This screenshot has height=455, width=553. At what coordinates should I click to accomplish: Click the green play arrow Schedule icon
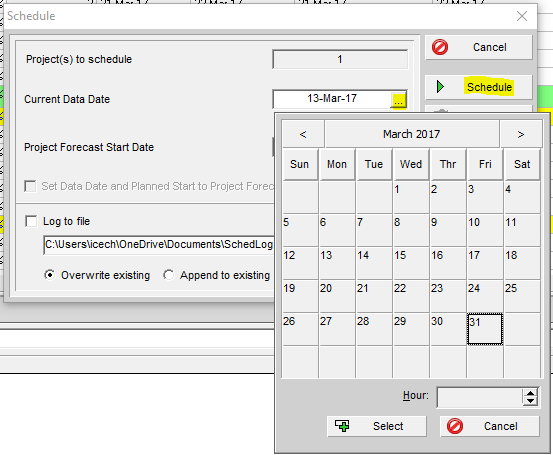pos(440,86)
